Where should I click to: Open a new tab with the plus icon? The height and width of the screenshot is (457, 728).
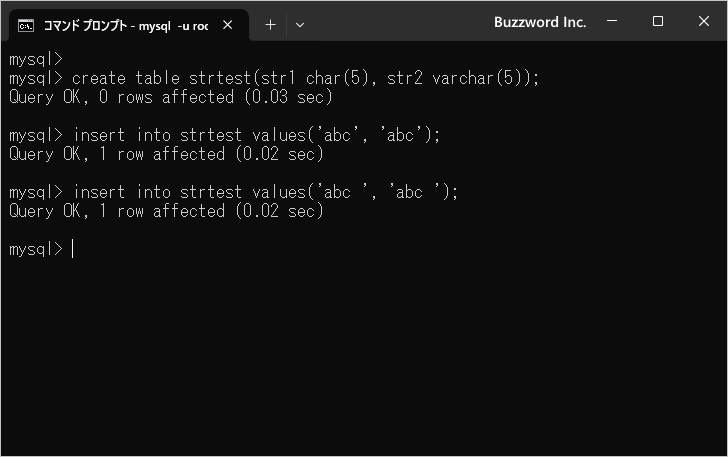click(x=270, y=25)
